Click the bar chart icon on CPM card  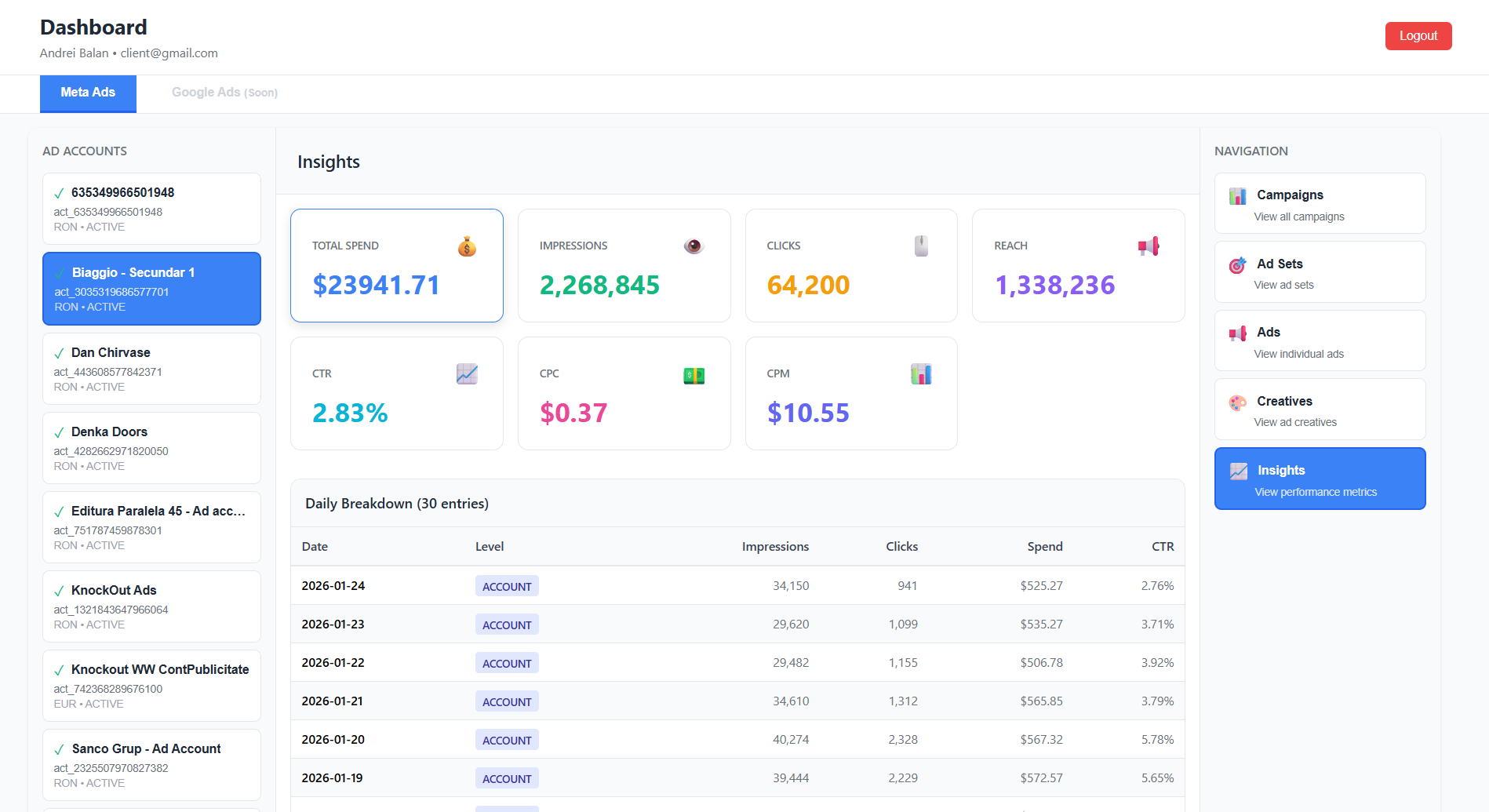pyautogui.click(x=921, y=374)
